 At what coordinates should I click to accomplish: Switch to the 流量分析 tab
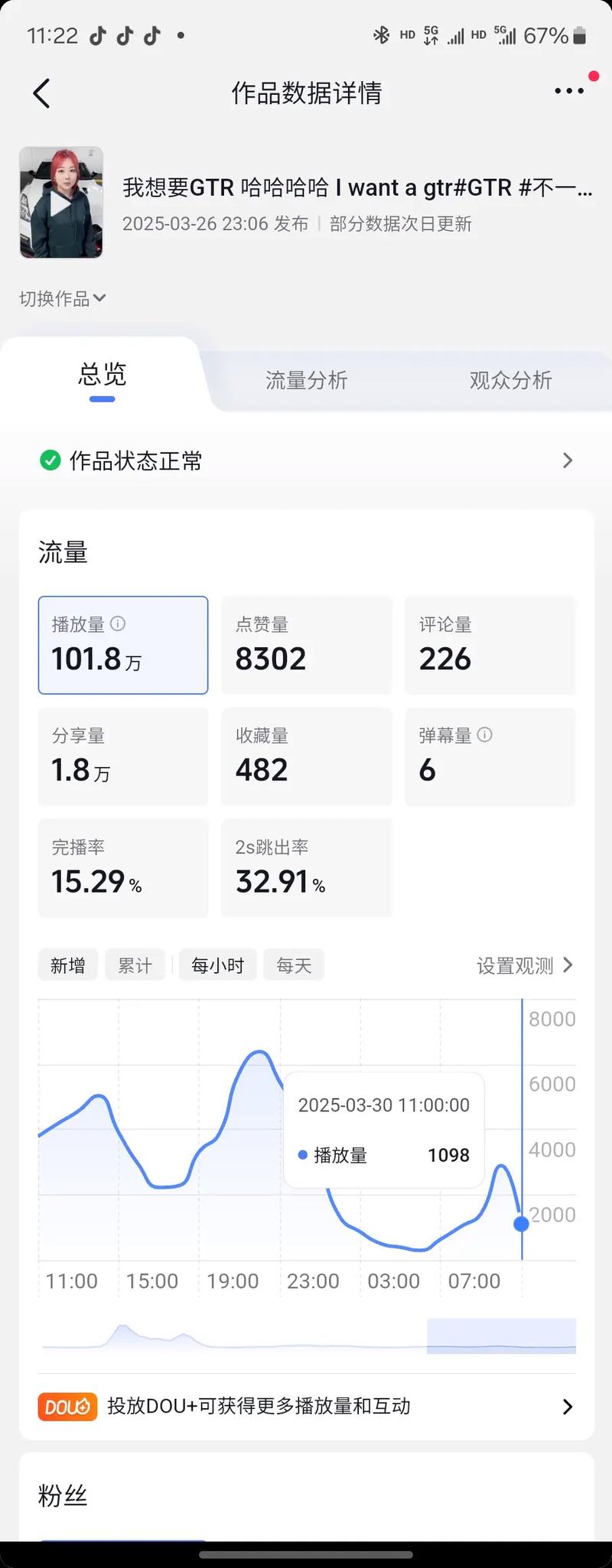tap(306, 380)
